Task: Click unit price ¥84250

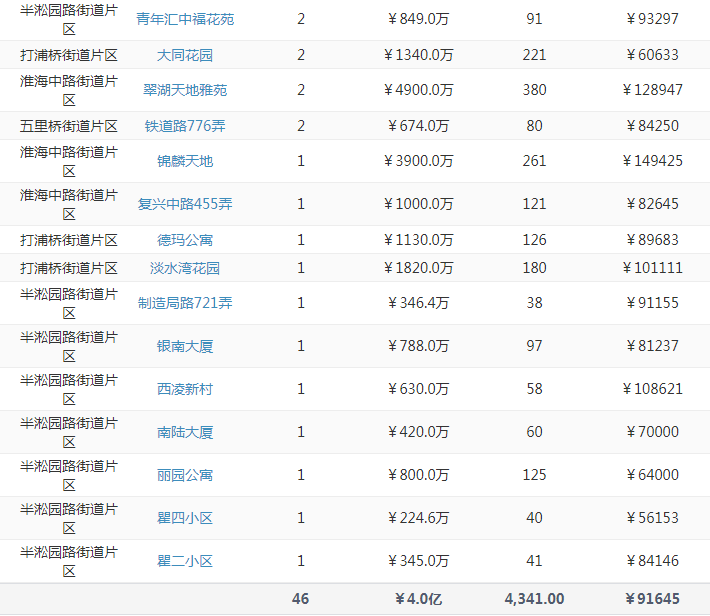Action: point(652,126)
